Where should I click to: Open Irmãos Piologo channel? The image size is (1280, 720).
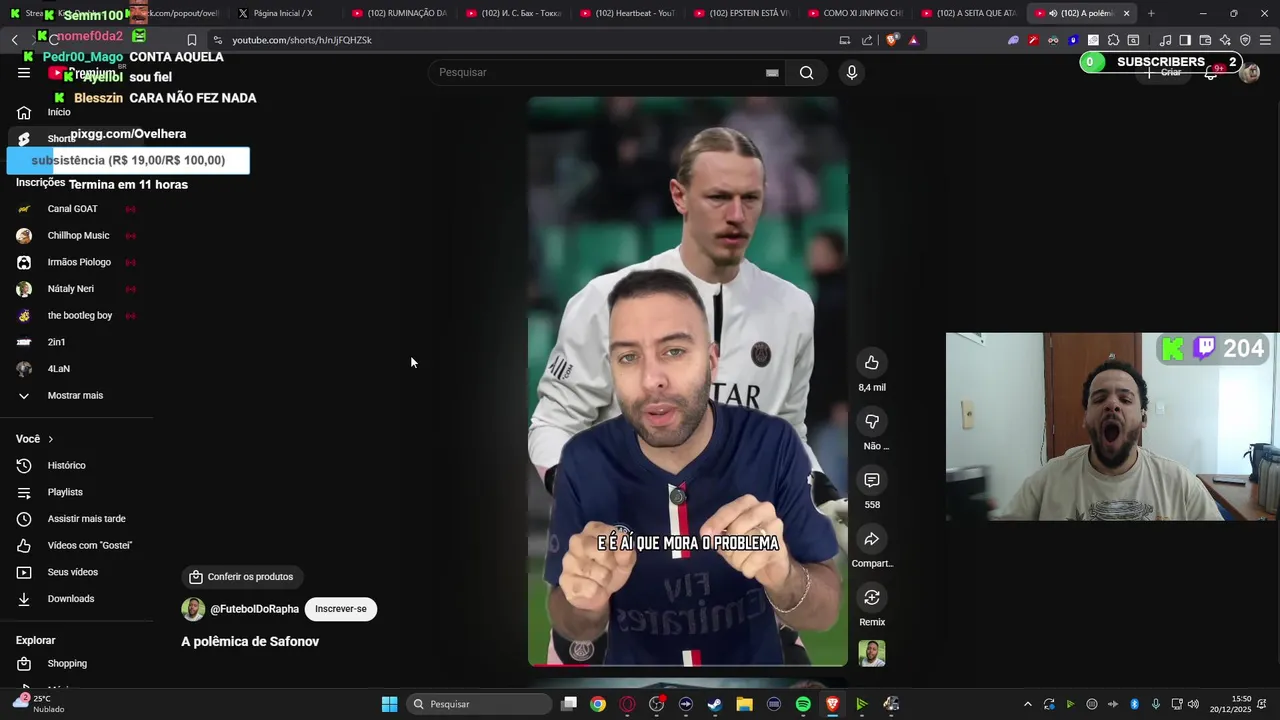click(79, 262)
